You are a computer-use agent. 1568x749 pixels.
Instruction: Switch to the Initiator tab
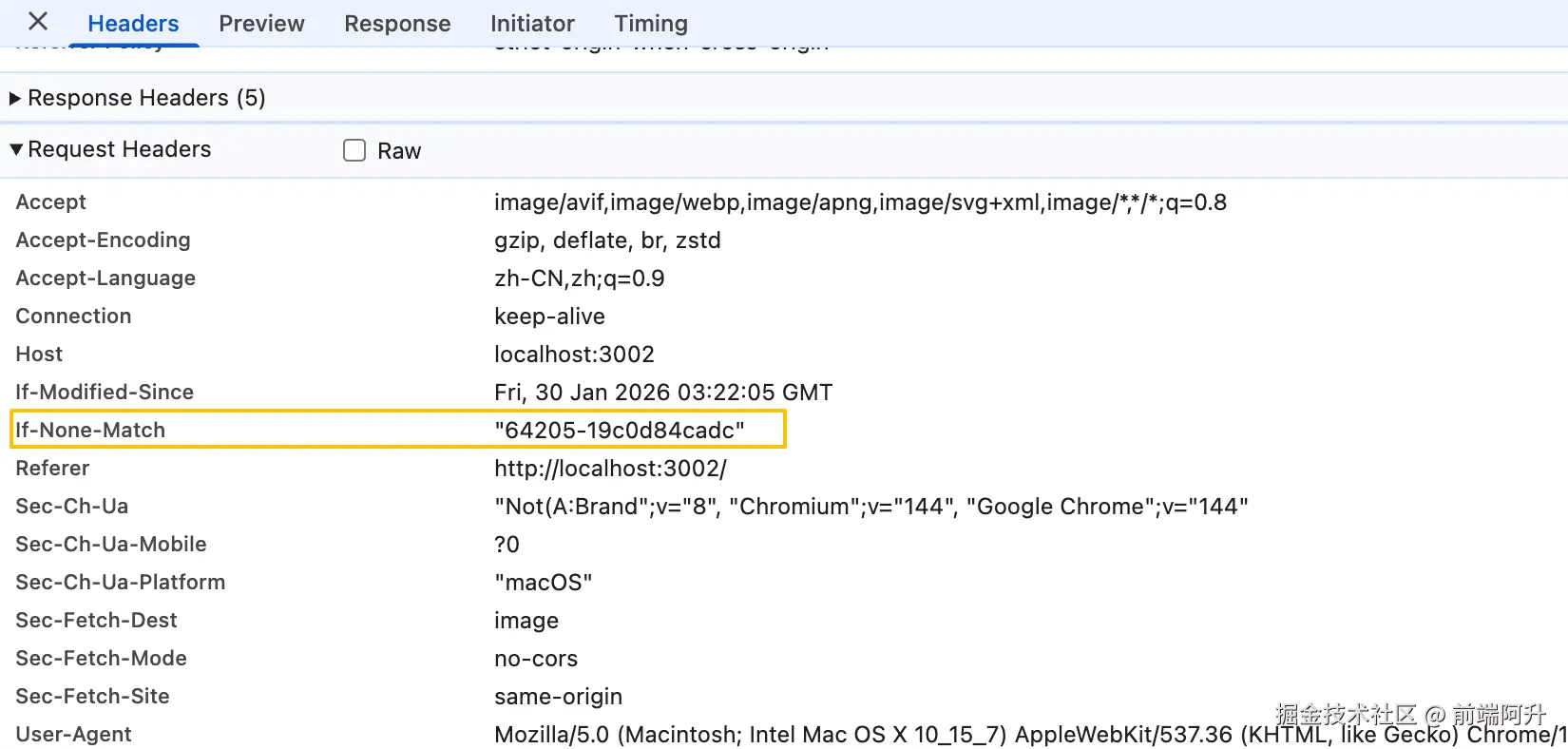[532, 24]
